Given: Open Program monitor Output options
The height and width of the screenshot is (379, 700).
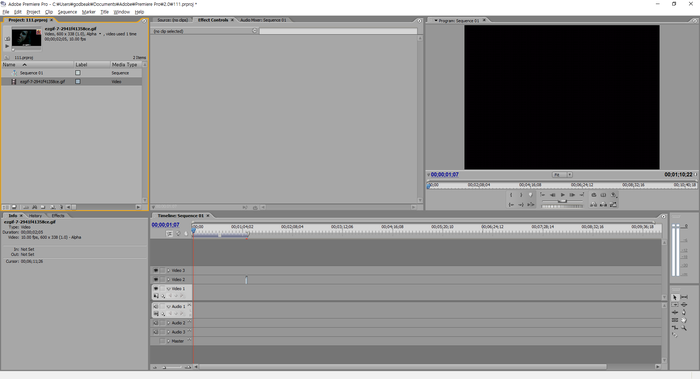Looking at the screenshot, I should tap(614, 195).
